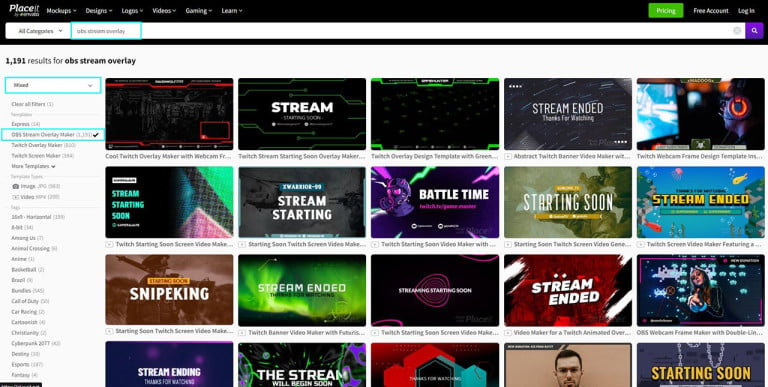768x387 pixels.
Task: Open the underwater pixel STREAM ENDED thumbnail
Action: pyautogui.click(x=700, y=202)
